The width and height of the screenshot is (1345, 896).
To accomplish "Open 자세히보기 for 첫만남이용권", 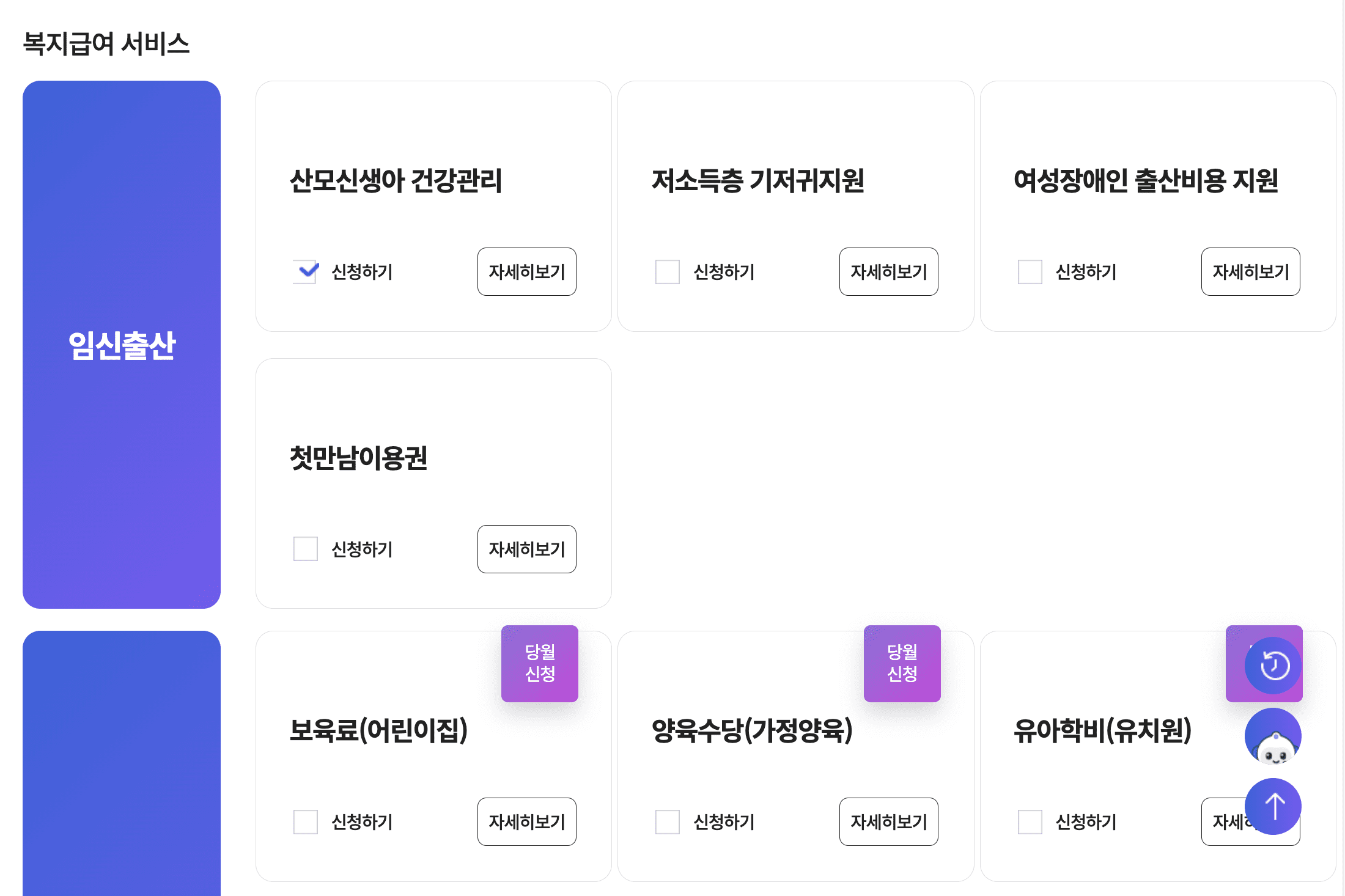I will (x=526, y=549).
